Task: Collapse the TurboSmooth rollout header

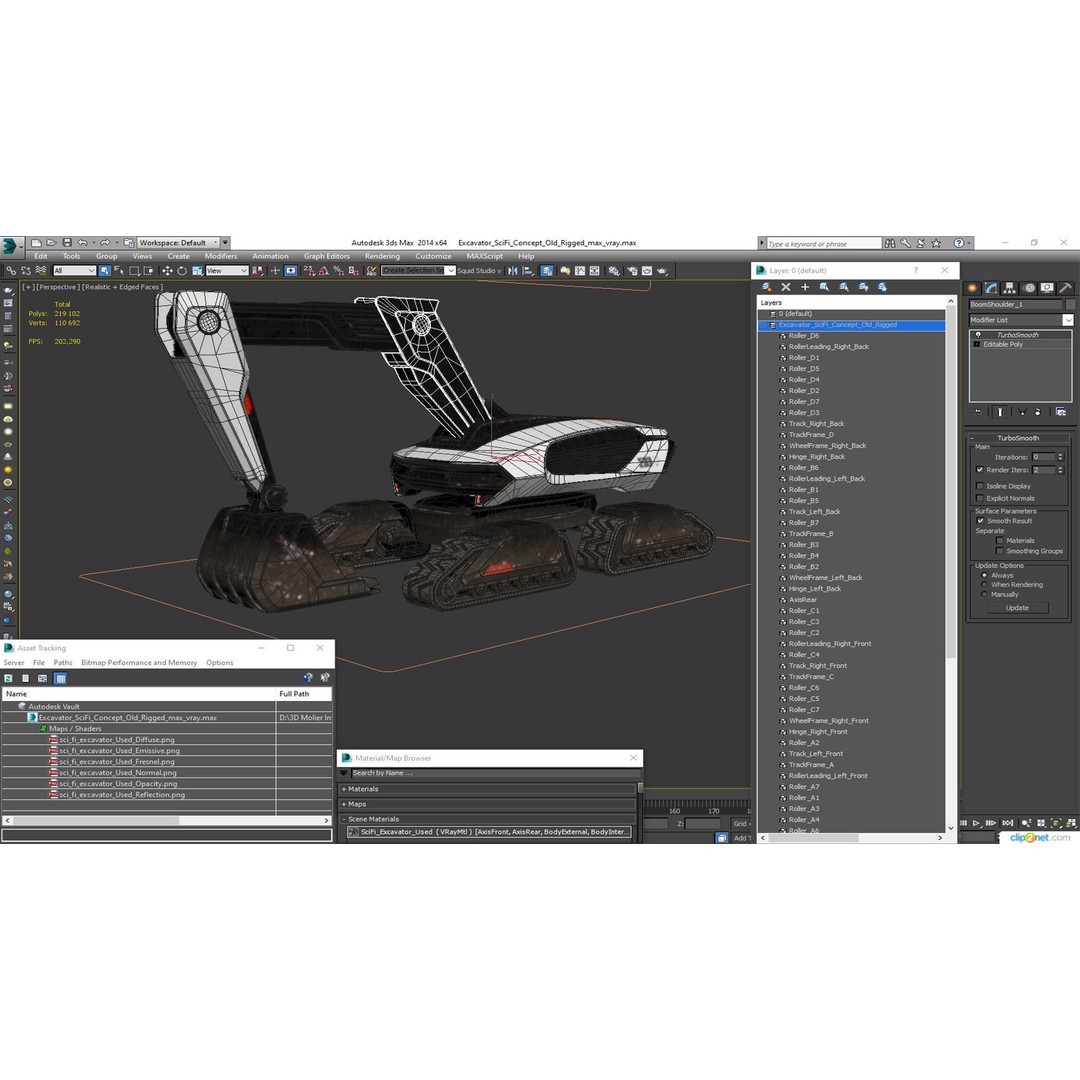Action: (1018, 438)
